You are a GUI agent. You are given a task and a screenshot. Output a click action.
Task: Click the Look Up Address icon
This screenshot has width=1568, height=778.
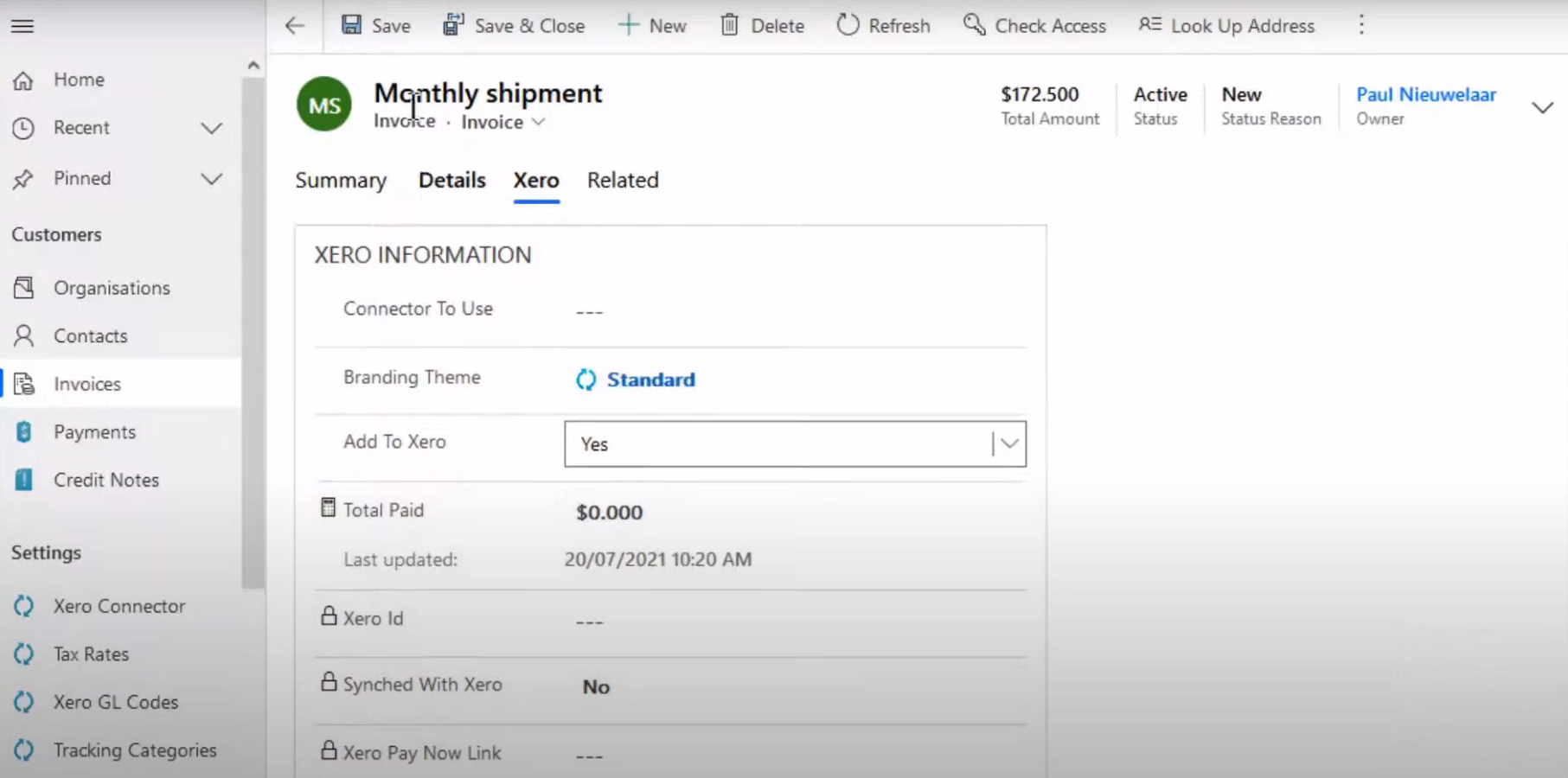tap(1149, 25)
